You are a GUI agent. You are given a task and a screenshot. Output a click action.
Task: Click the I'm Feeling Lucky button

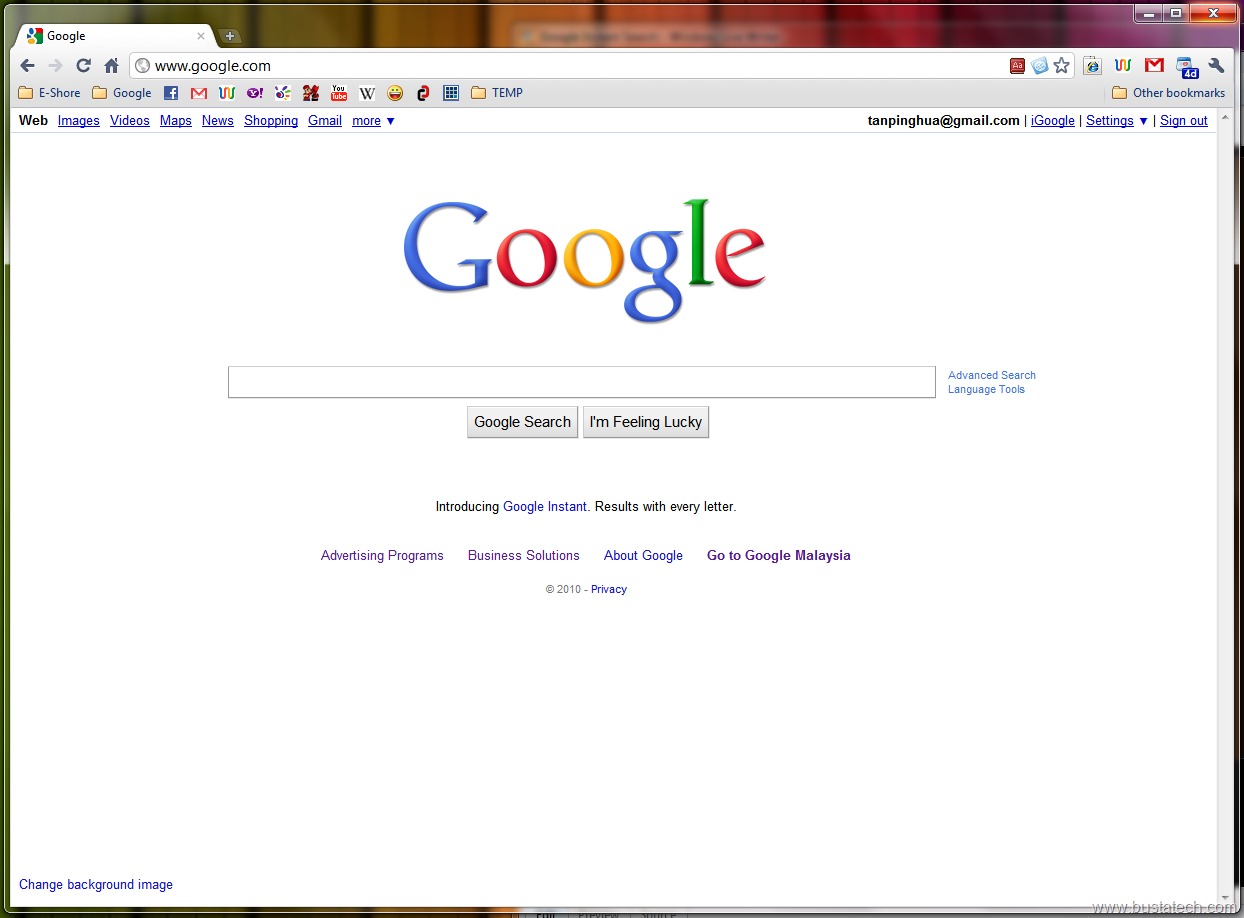click(645, 422)
